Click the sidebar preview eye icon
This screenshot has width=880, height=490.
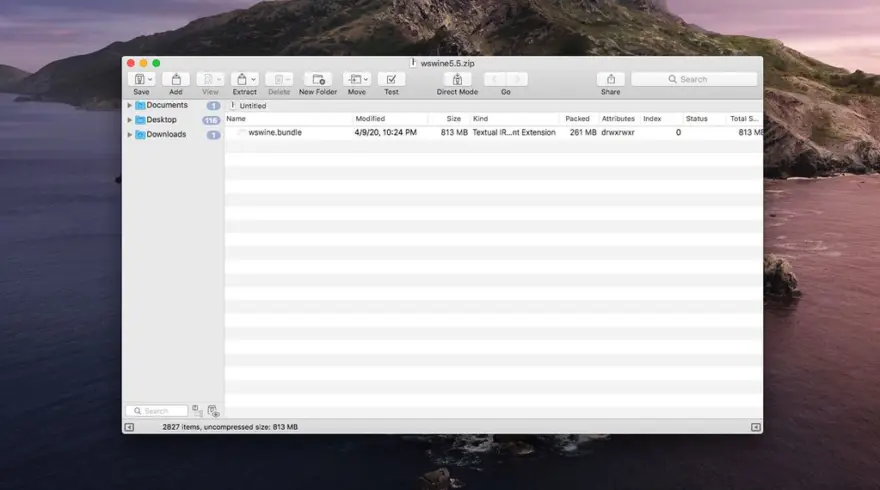coord(213,411)
